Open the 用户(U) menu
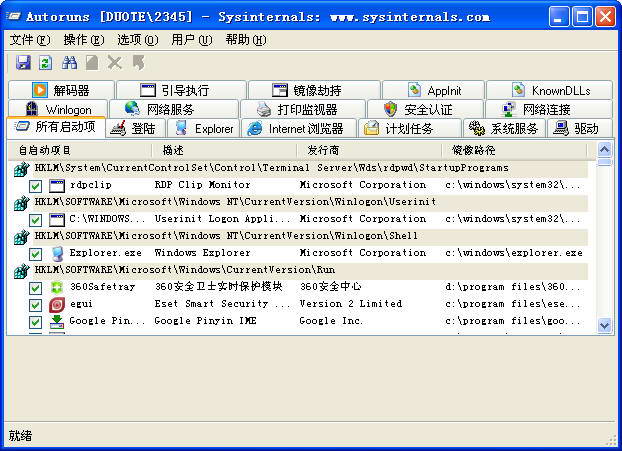The width and height of the screenshot is (622, 451). (192, 40)
